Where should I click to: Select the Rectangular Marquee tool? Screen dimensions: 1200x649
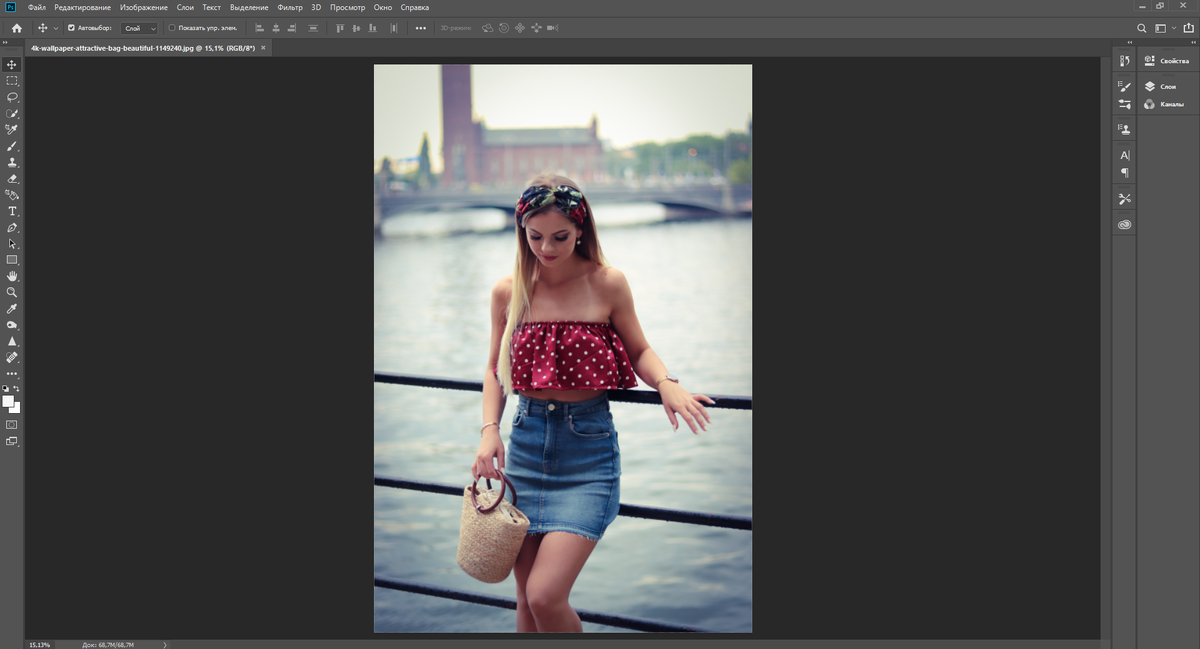tap(12, 81)
